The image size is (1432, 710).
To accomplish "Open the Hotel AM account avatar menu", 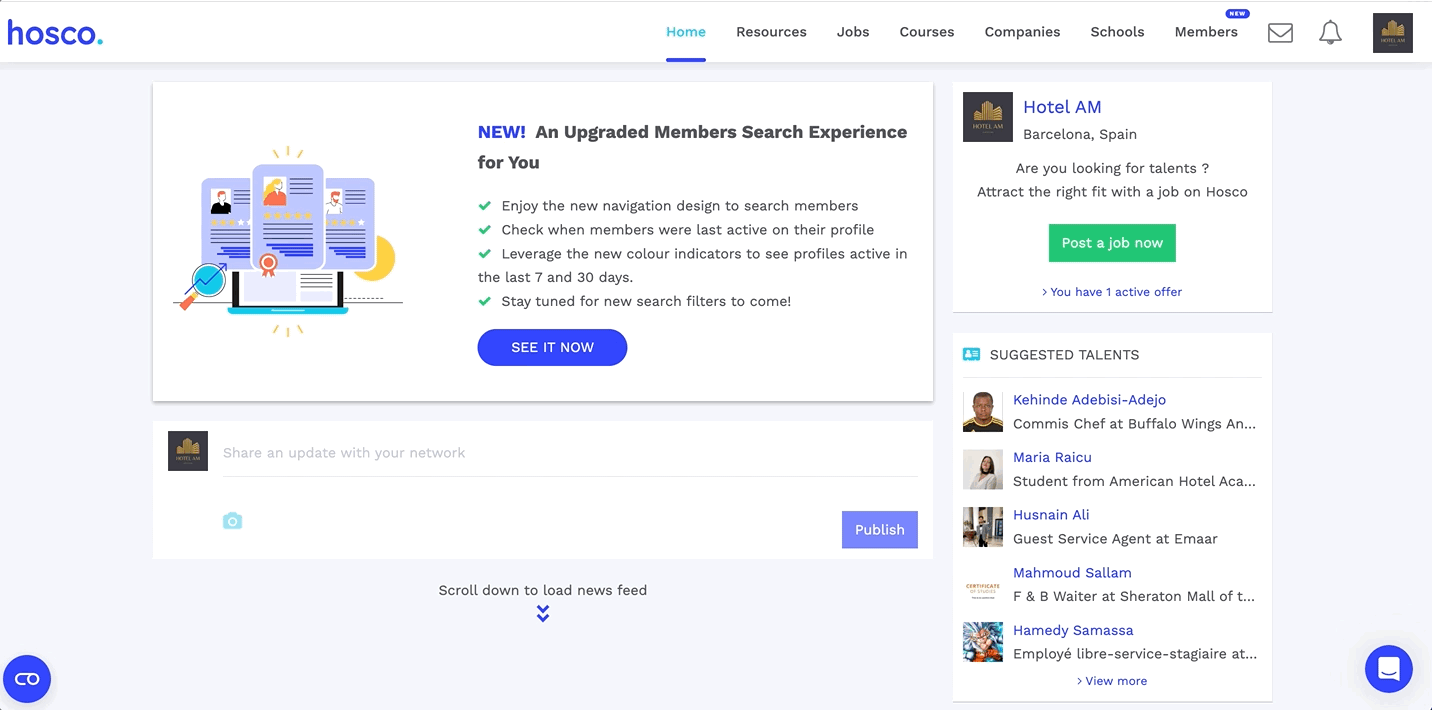I will coord(1393,33).
